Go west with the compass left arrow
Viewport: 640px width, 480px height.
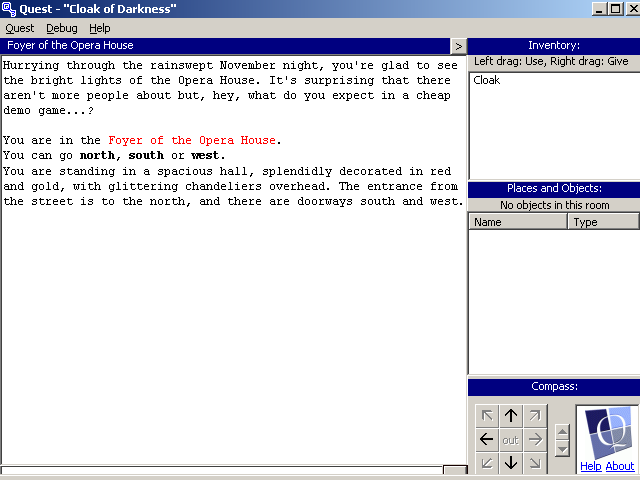point(487,439)
